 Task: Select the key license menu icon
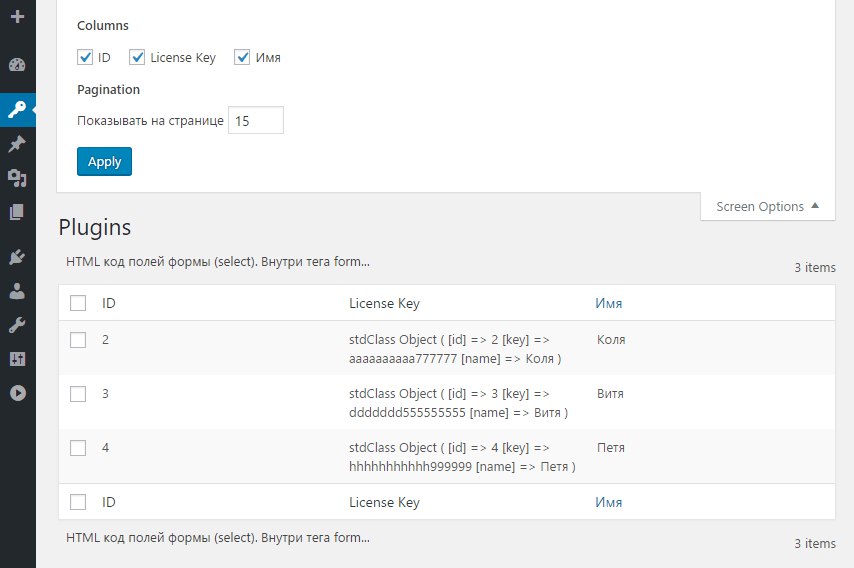(17, 109)
